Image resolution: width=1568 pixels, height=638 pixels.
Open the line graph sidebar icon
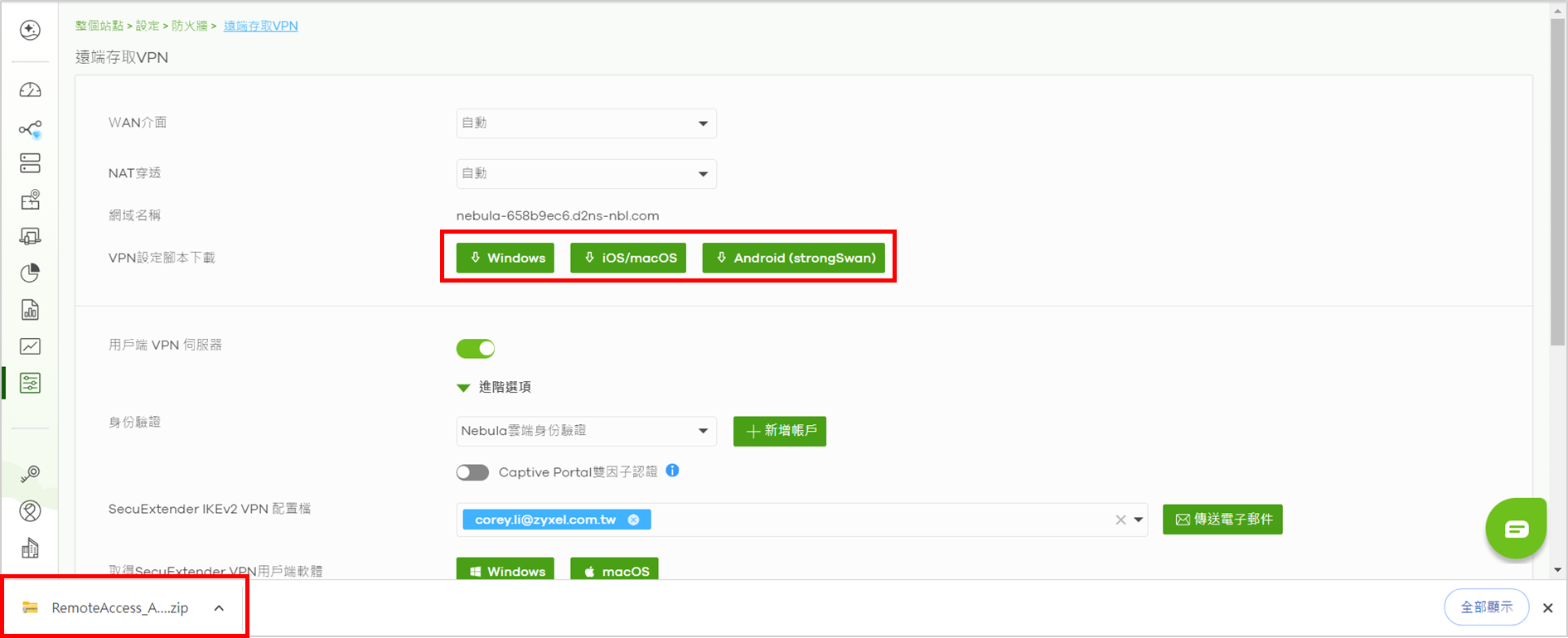(x=30, y=346)
